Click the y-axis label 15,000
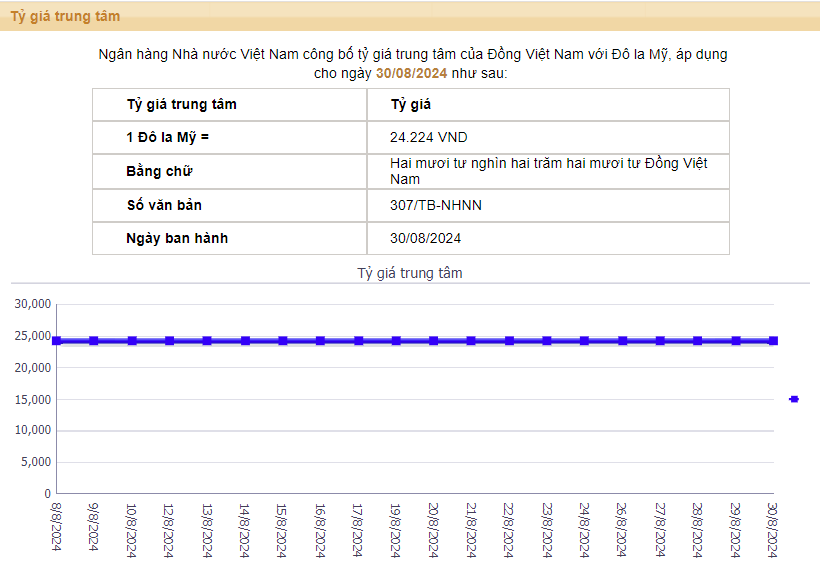 (32, 400)
